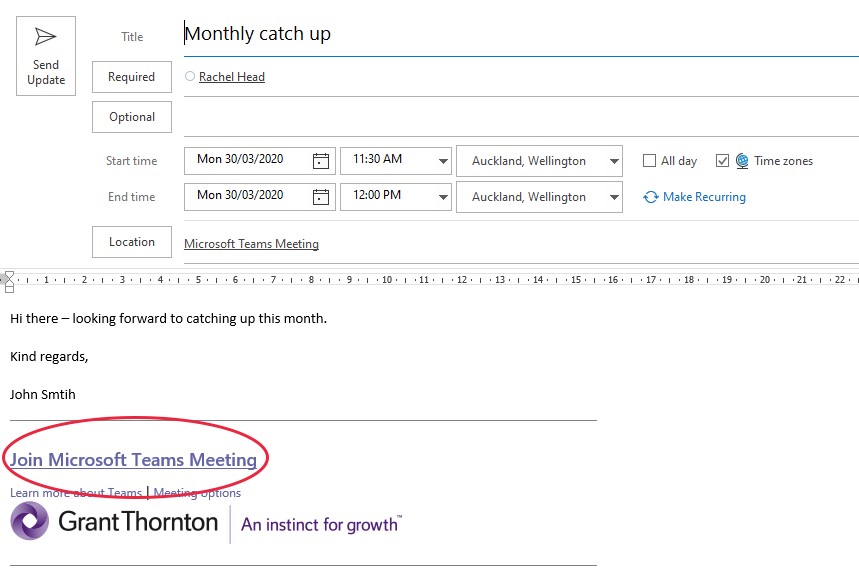The image size is (859, 582).
Task: Select the Rachel Head attendee
Action: (x=232, y=77)
